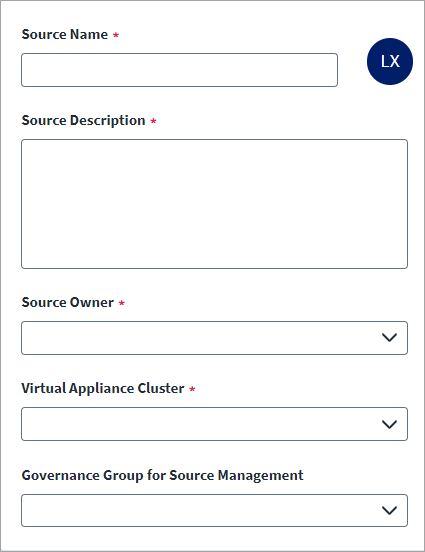The height and width of the screenshot is (552, 425).
Task: Click the Virtual Appliance Cluster label
Action: (x=103, y=389)
